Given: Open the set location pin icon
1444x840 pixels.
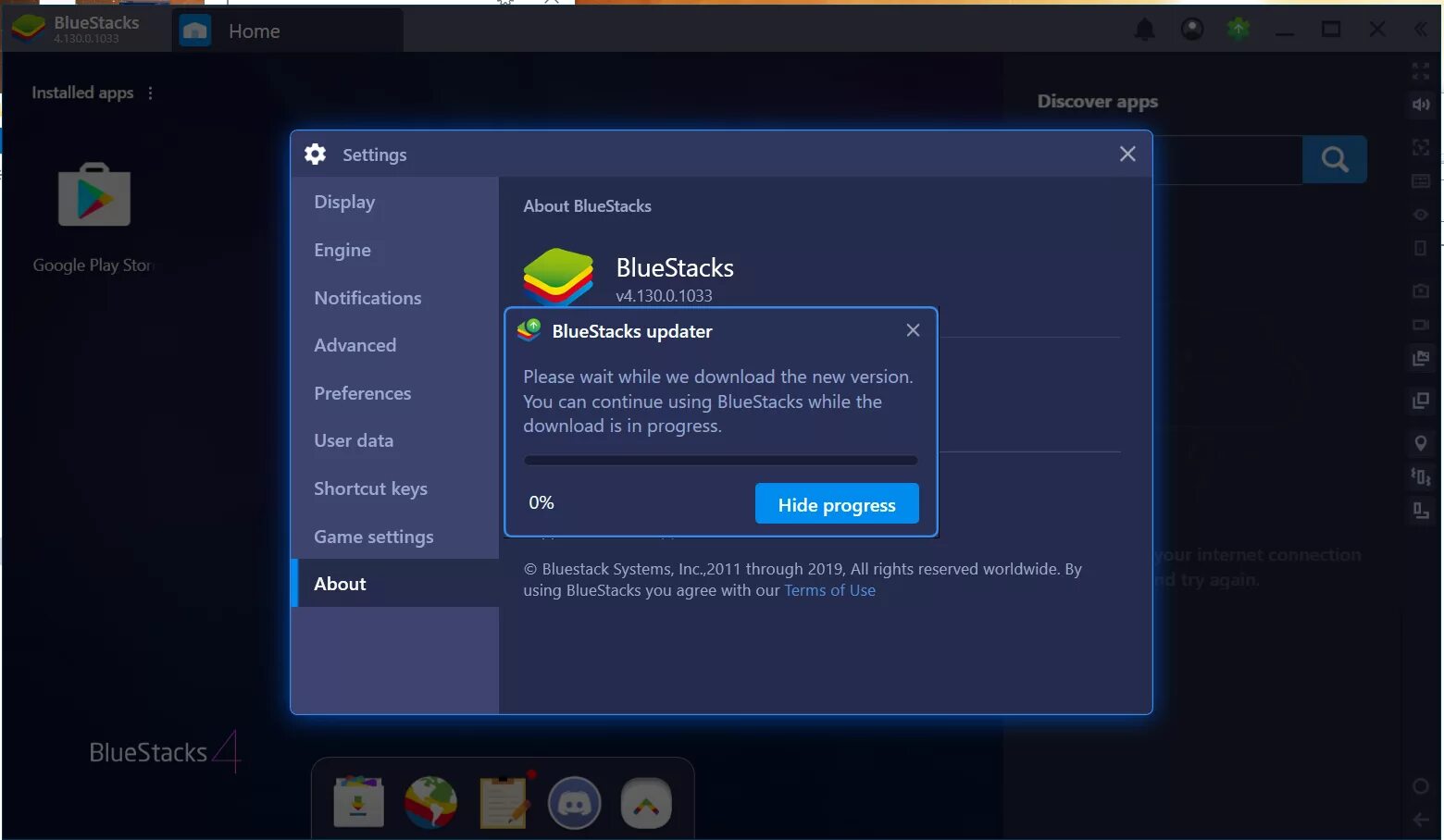Looking at the screenshot, I should [x=1421, y=444].
